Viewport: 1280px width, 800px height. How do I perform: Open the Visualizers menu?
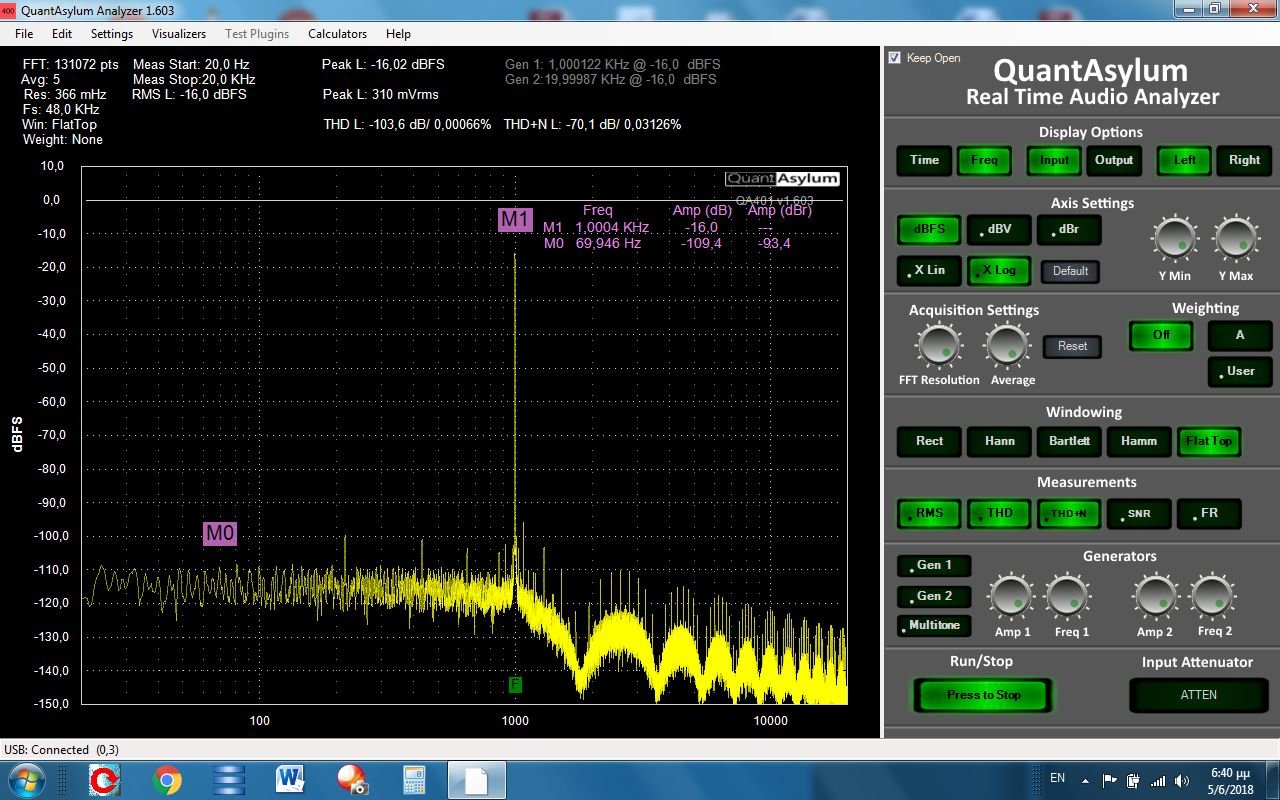pyautogui.click(x=179, y=34)
